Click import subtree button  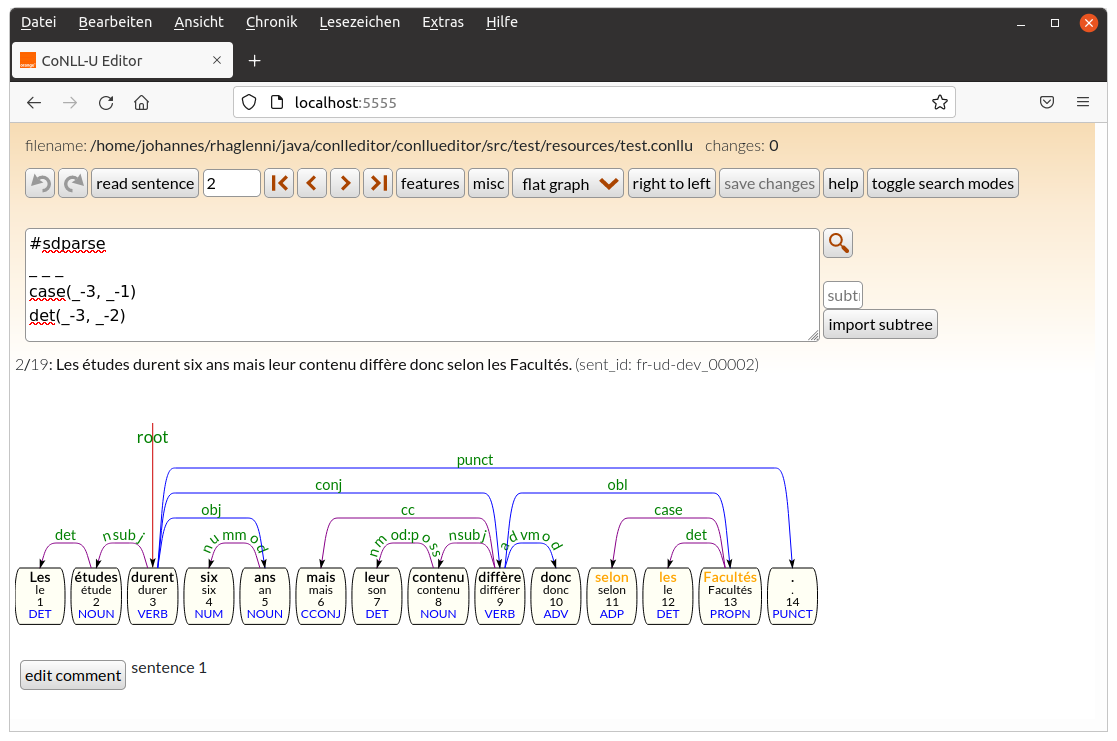point(880,325)
